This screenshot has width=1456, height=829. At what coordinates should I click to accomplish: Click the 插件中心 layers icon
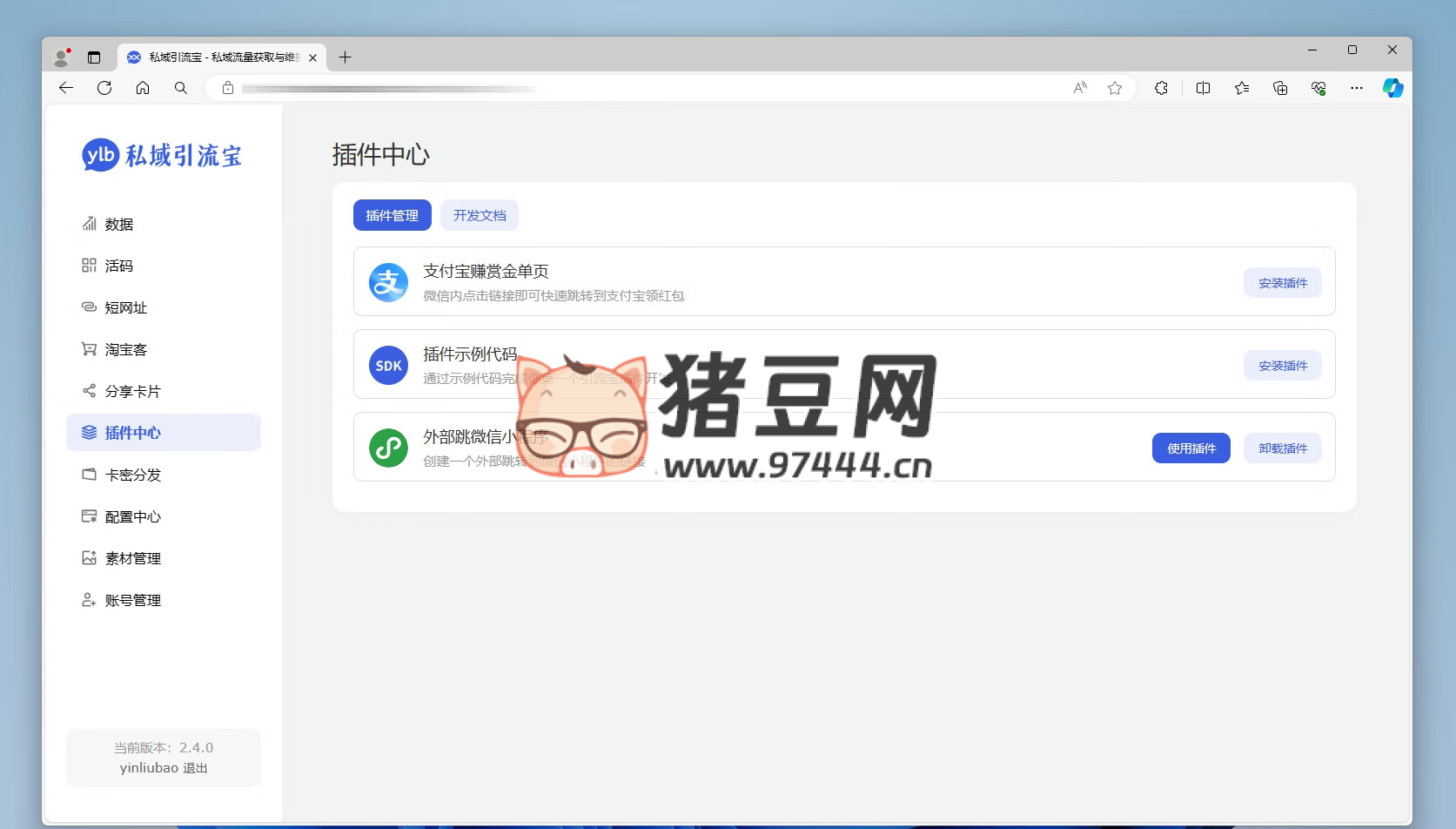89,433
